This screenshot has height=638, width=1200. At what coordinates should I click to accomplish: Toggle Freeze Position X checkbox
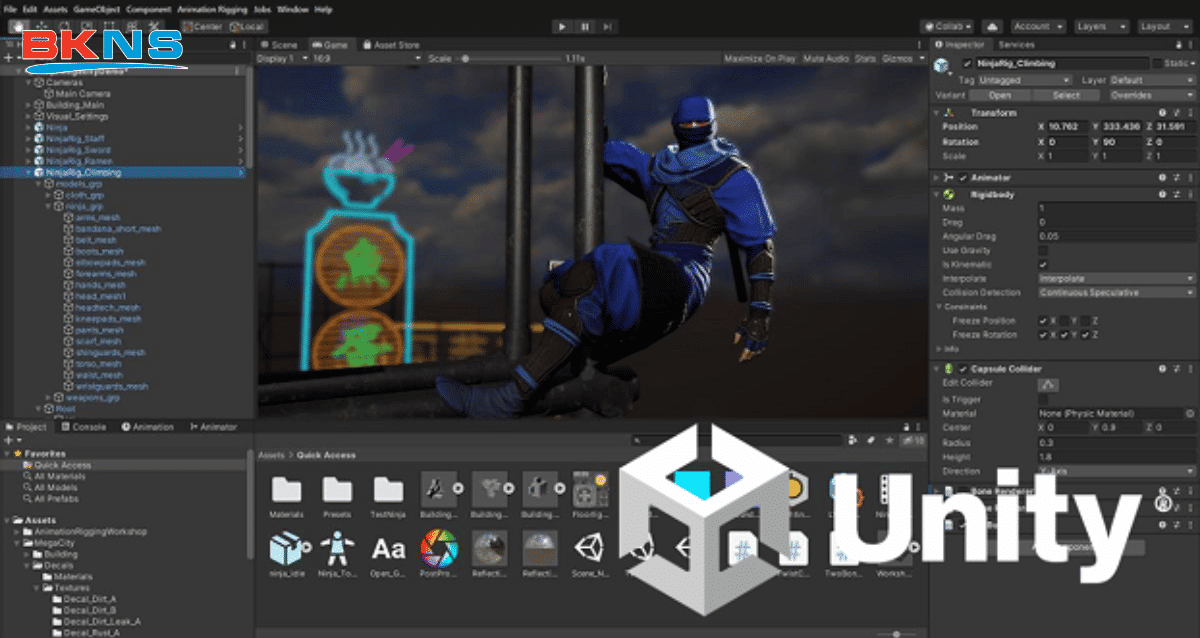pyautogui.click(x=1043, y=321)
